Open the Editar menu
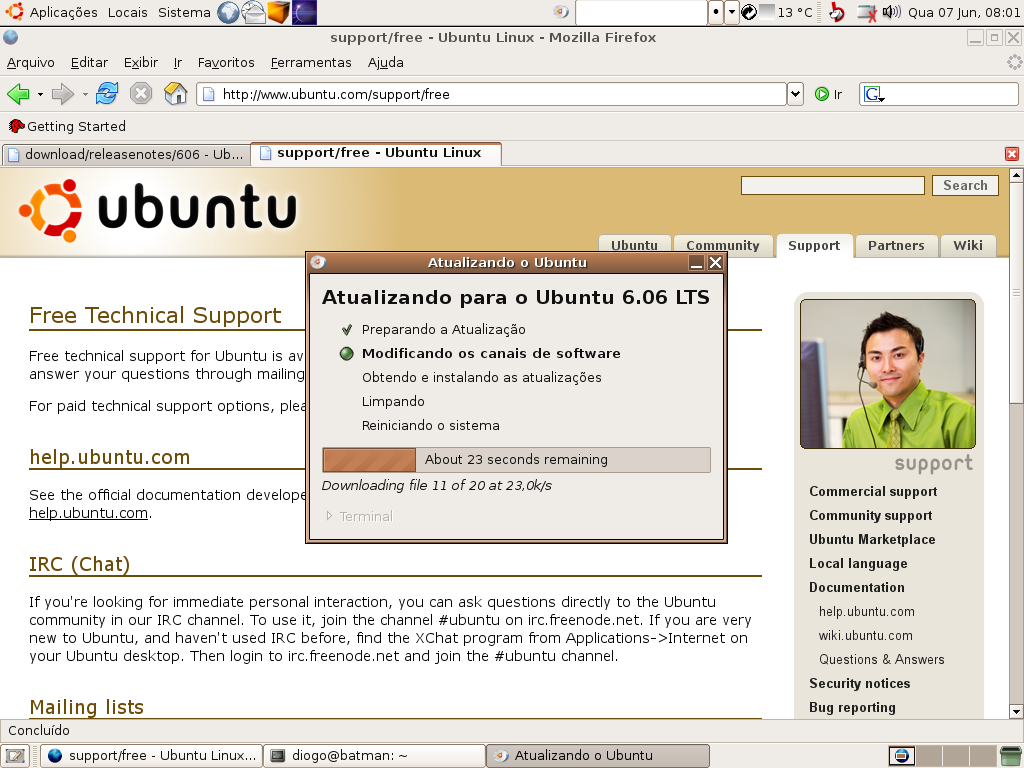The width and height of the screenshot is (1024, 768). tap(89, 63)
